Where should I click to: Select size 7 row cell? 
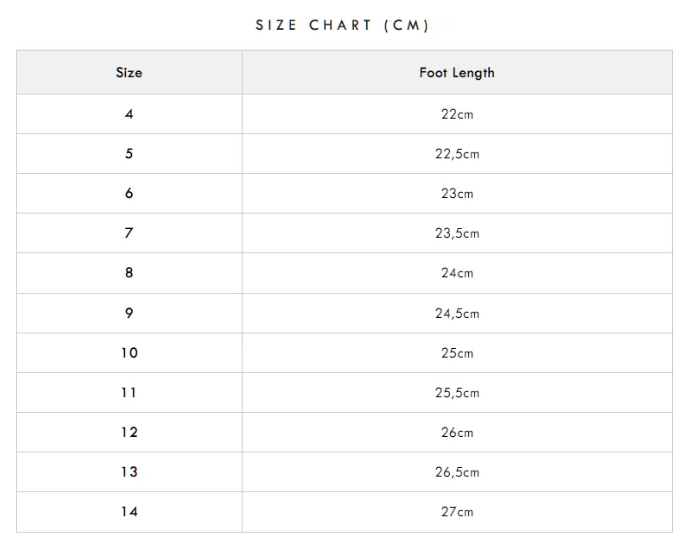click(x=129, y=233)
